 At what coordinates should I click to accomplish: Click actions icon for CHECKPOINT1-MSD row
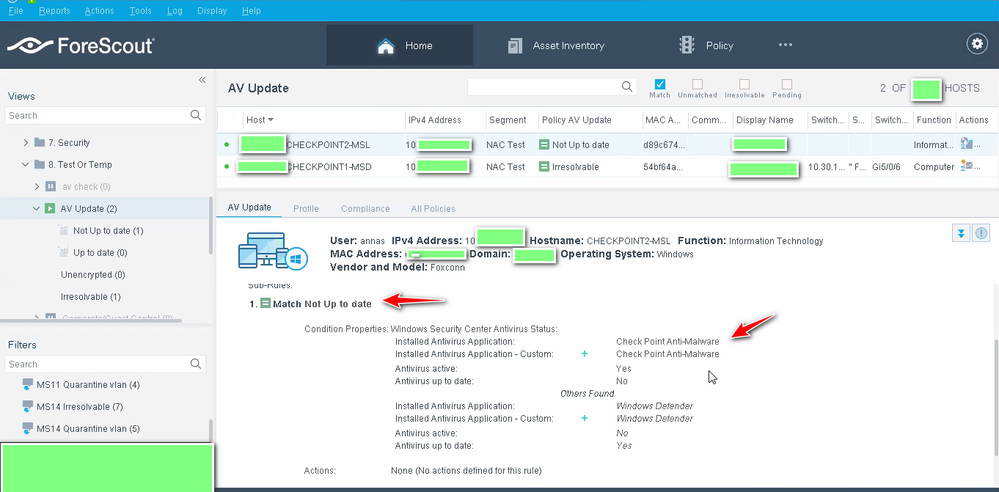[x=966, y=166]
